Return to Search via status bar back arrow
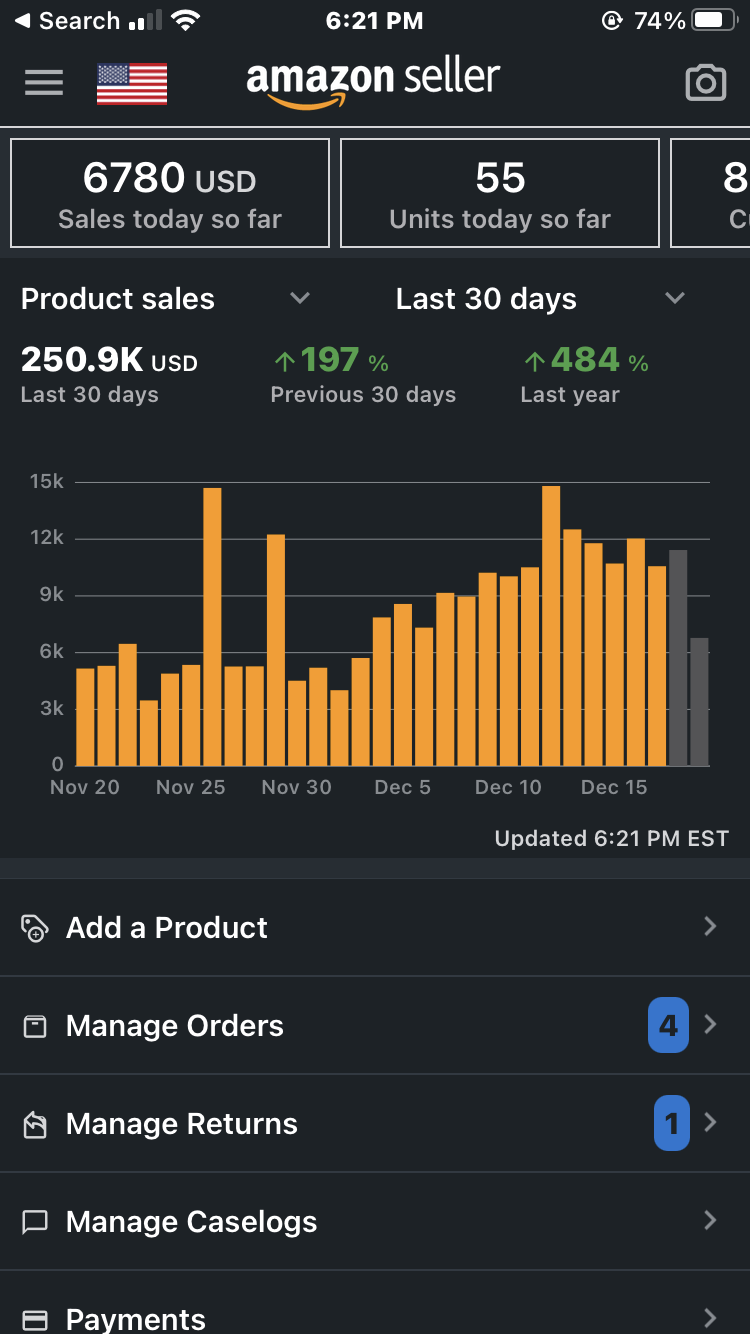The image size is (750, 1334). tap(22, 21)
